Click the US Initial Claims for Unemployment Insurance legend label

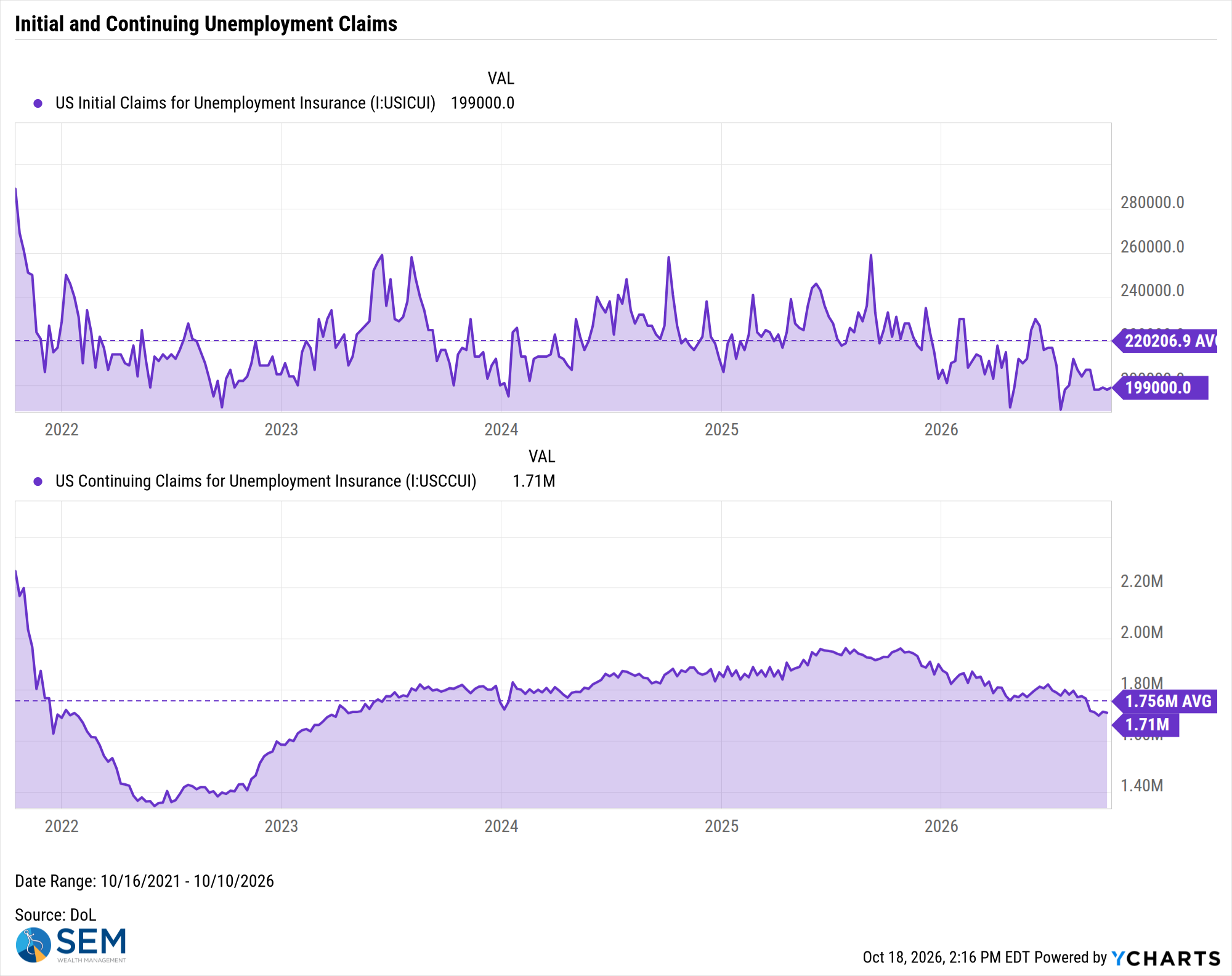click(x=245, y=103)
